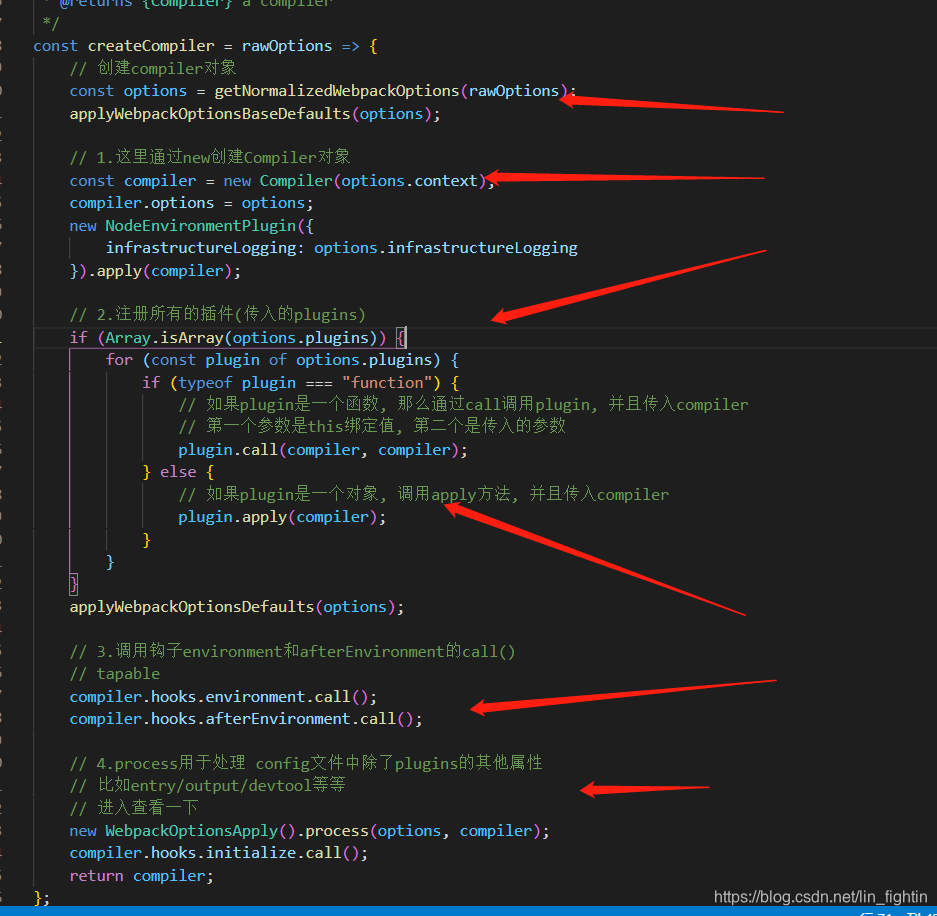Click the NodeEnvironmentPlugin class name
Image resolution: width=937 pixels, height=916 pixels.
tap(201, 226)
